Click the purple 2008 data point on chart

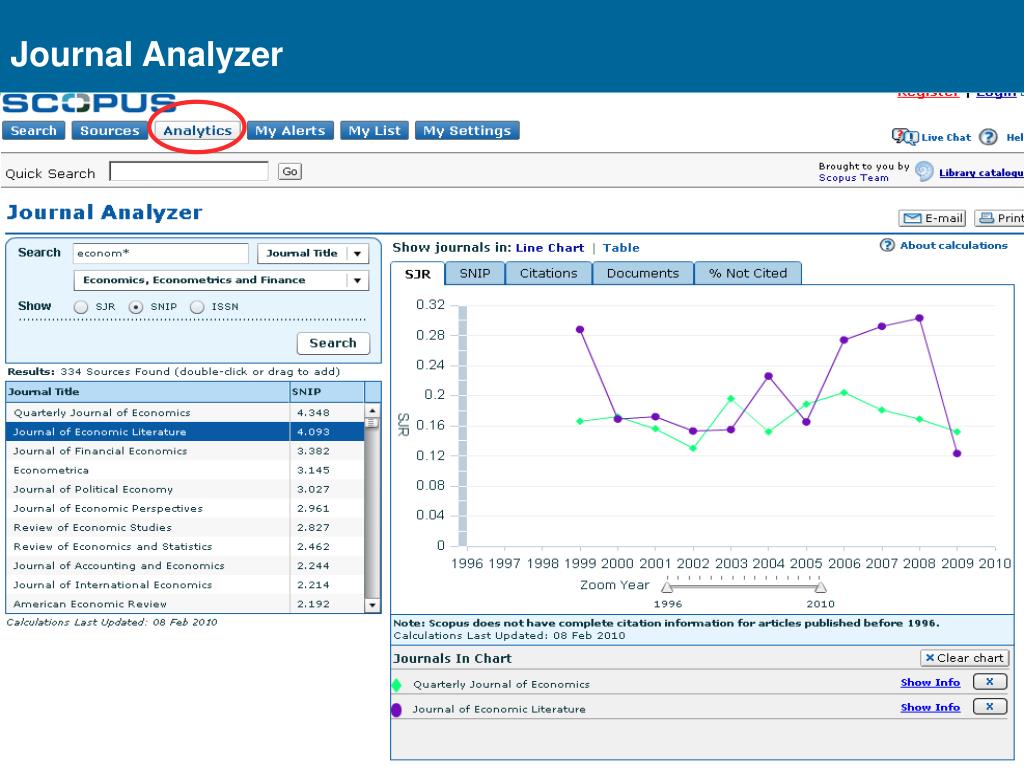tap(920, 318)
